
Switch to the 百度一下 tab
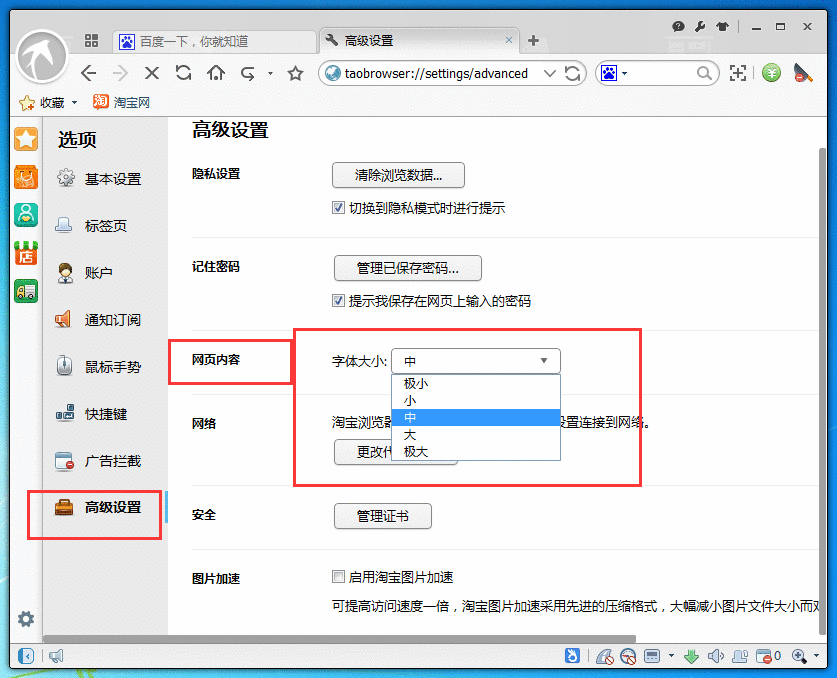coord(215,42)
